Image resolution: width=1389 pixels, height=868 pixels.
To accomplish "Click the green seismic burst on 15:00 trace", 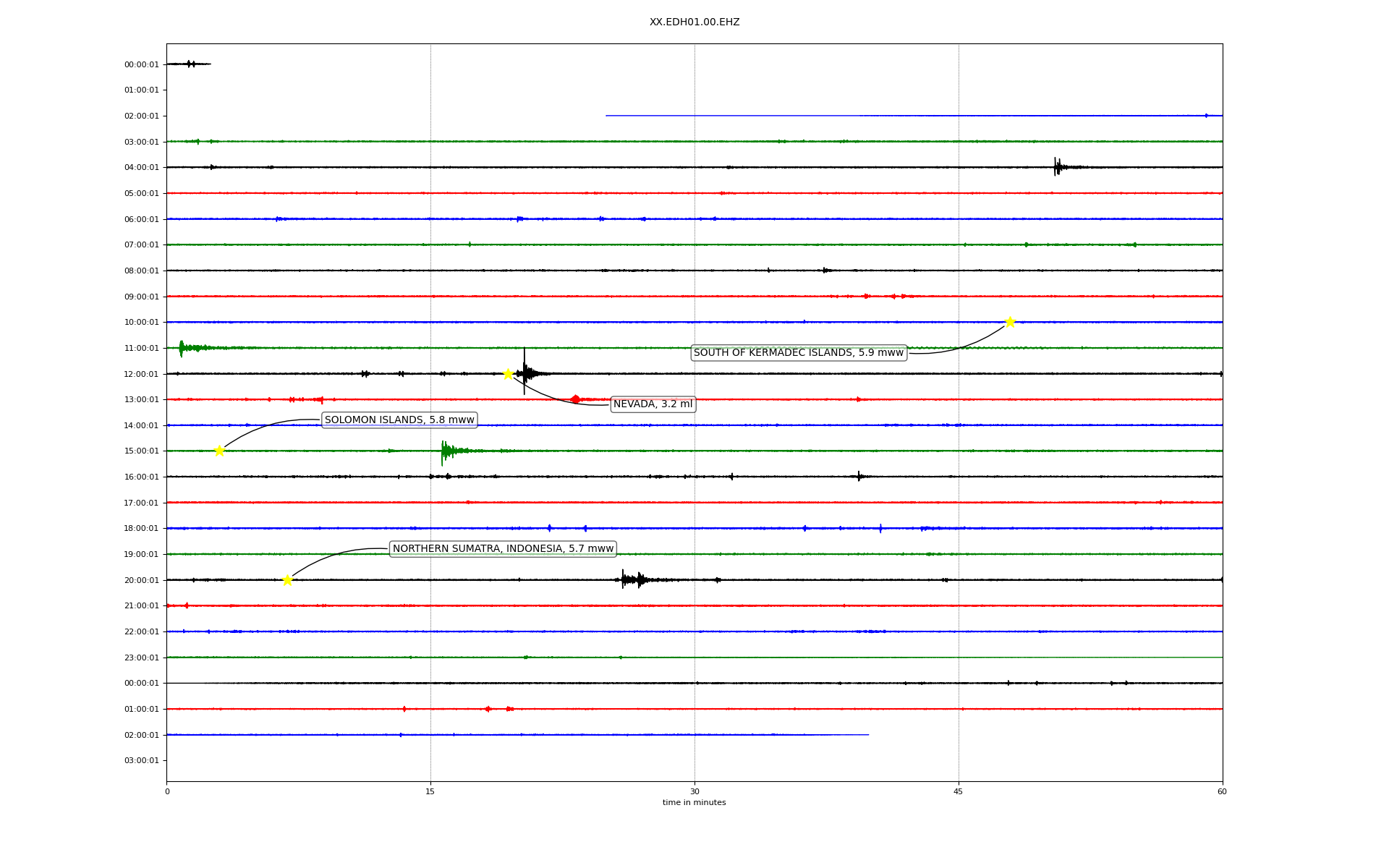I will click(446, 451).
